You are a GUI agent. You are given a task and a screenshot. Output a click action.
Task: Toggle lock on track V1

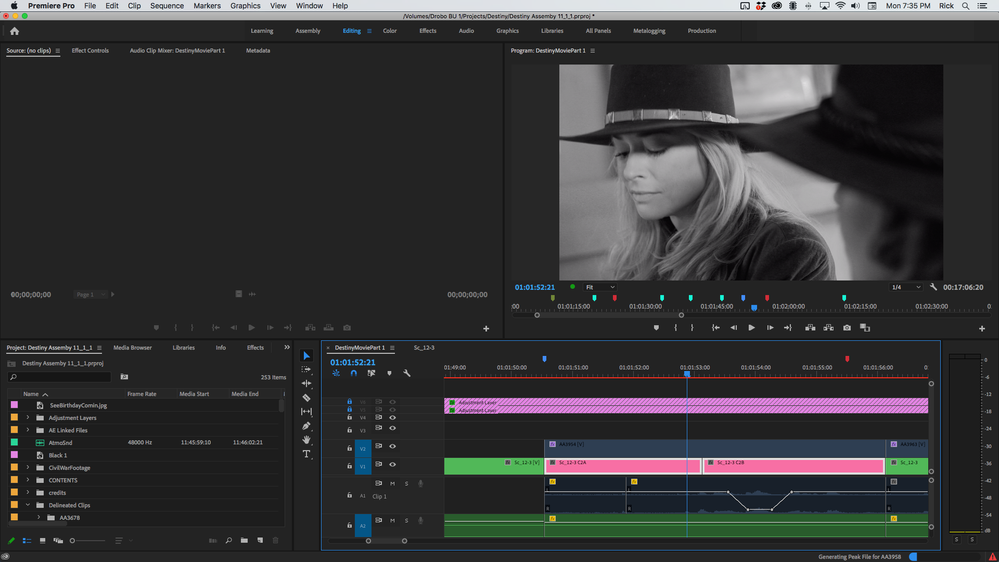pyautogui.click(x=350, y=465)
